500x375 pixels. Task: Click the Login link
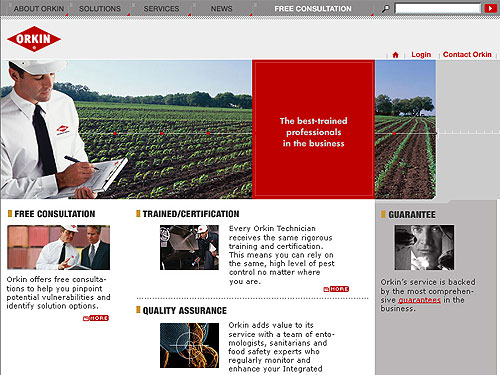pos(421,54)
